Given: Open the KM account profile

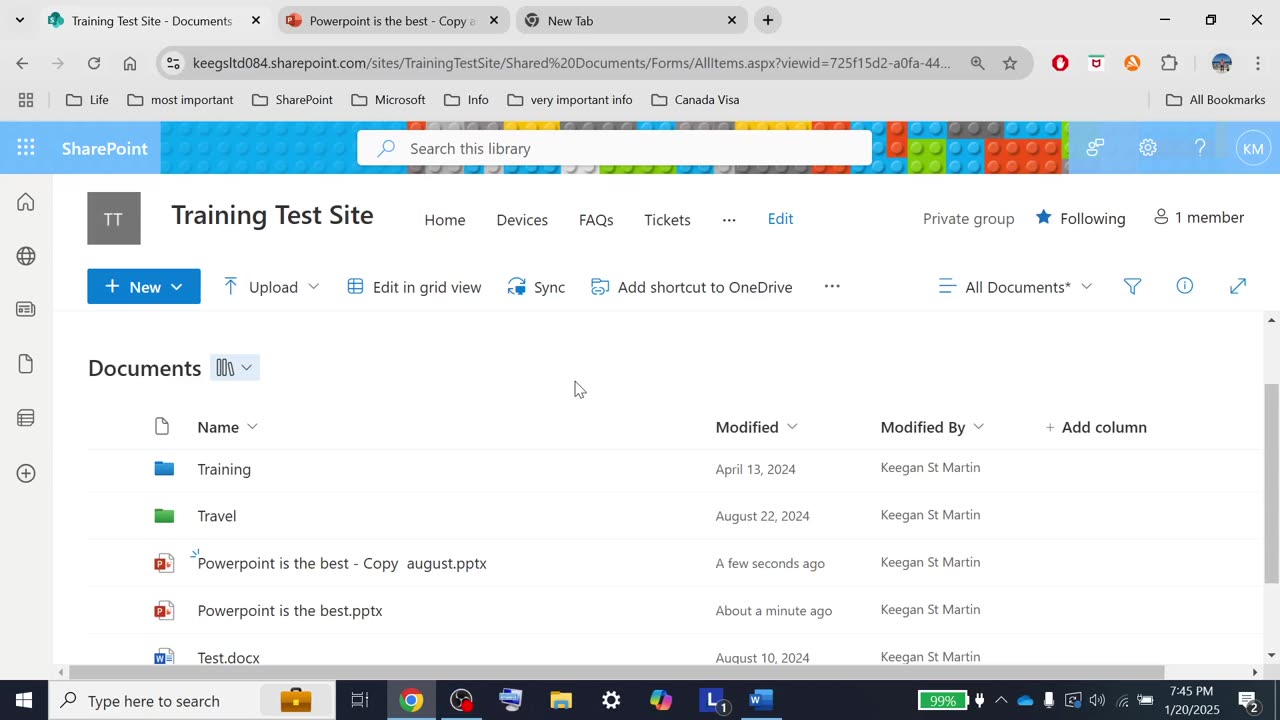Looking at the screenshot, I should tap(1253, 148).
